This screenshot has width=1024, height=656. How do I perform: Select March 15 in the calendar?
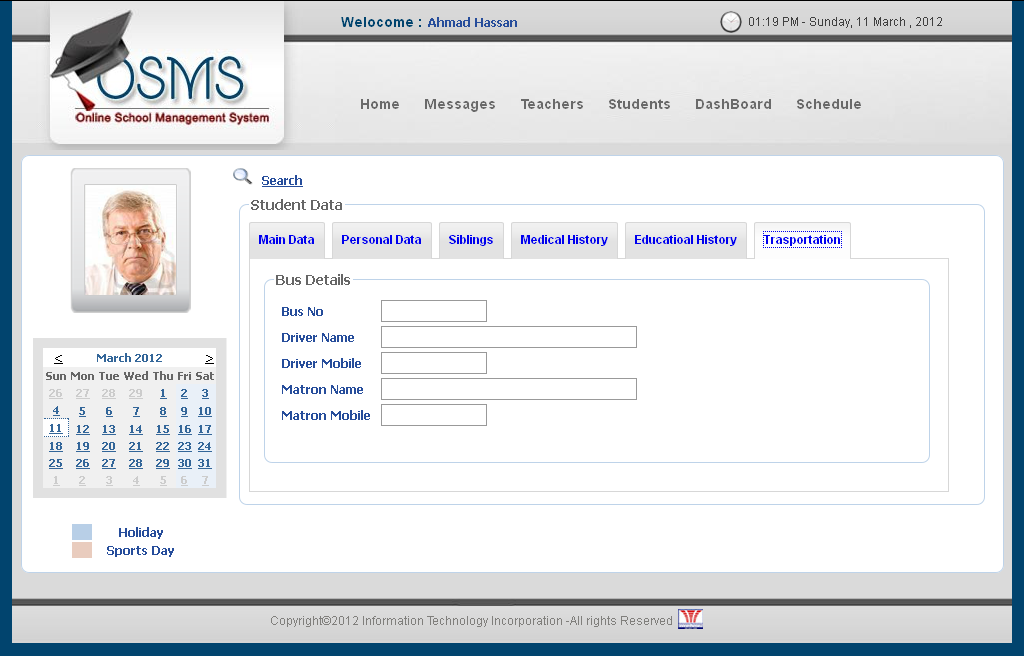pyautogui.click(x=163, y=429)
